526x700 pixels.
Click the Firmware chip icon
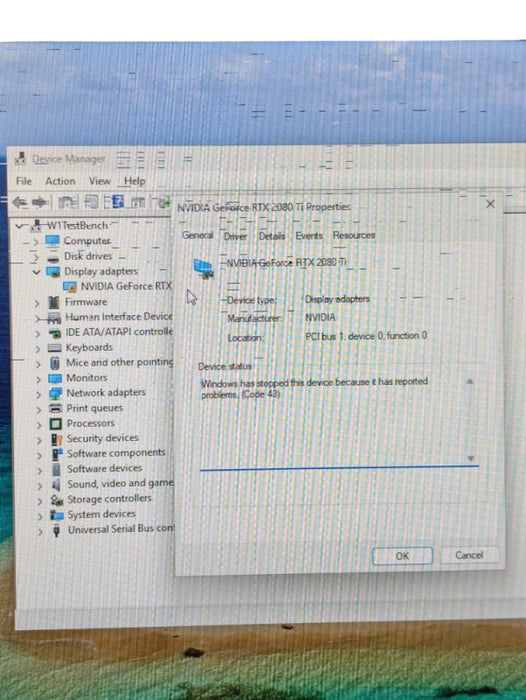[54, 302]
